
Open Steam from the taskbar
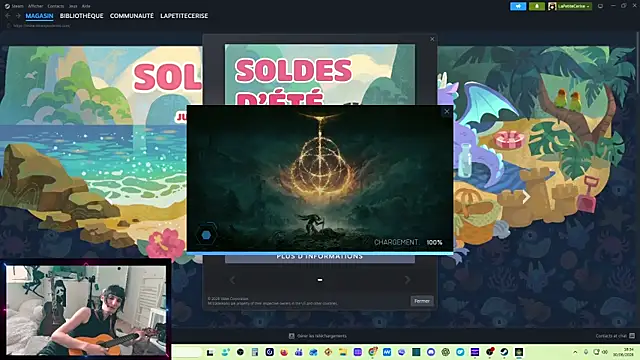pyautogui.click(x=504, y=352)
